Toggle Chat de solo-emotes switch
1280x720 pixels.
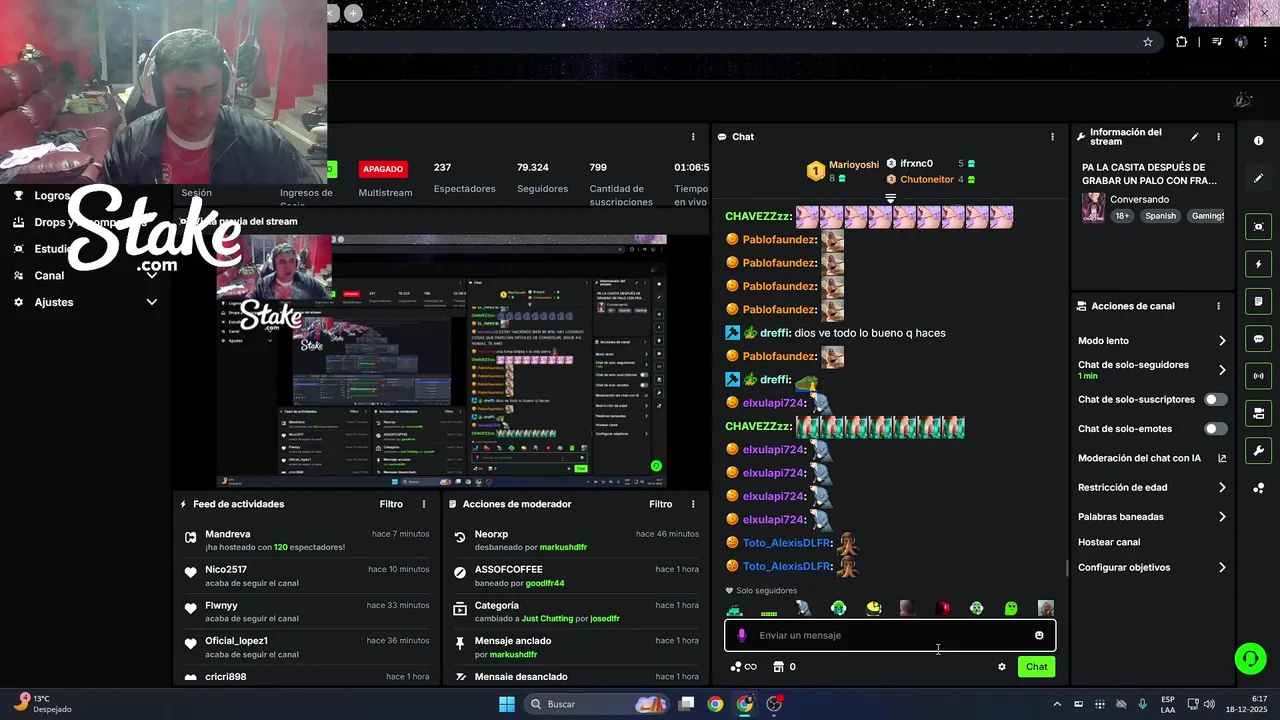(1216, 429)
